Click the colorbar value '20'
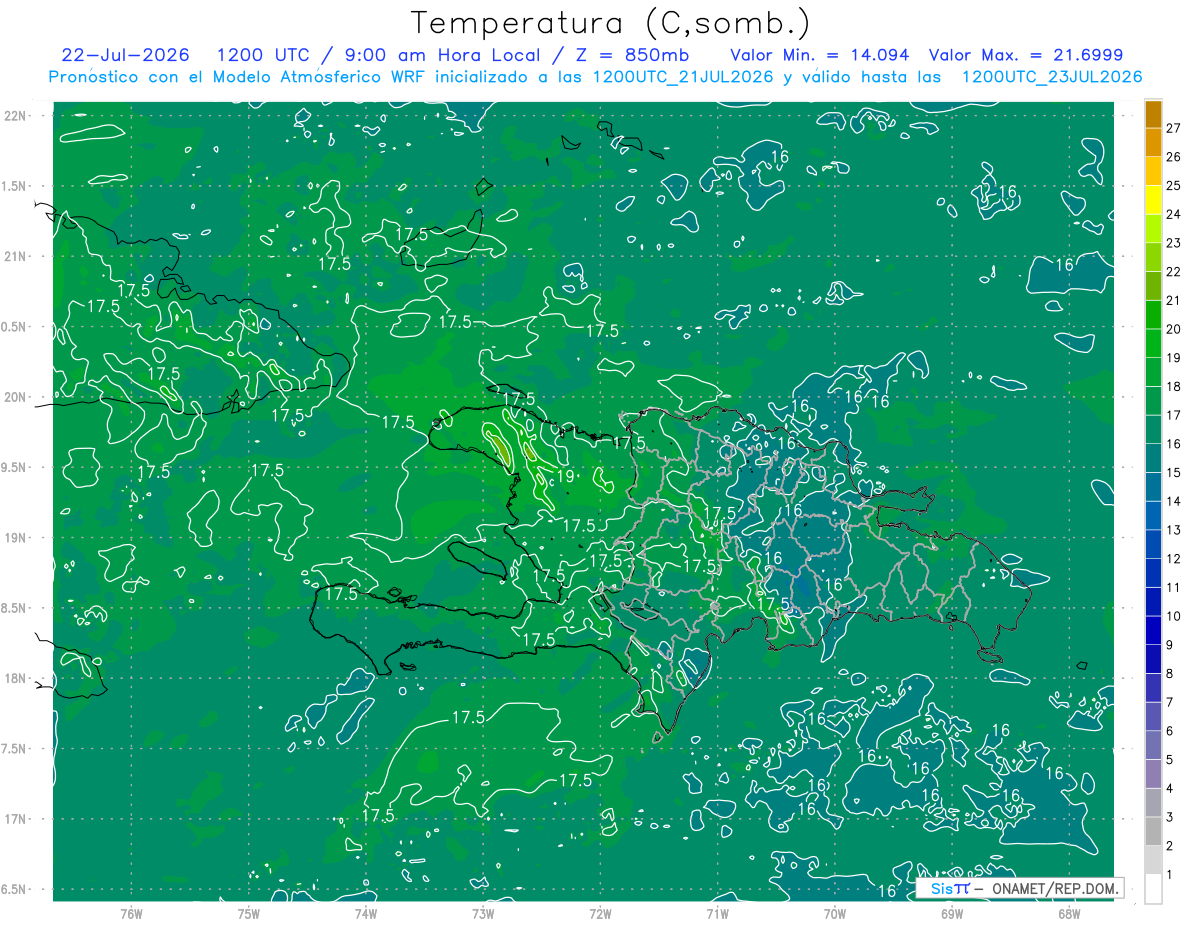Image resolution: width=1200 pixels, height=927 pixels. pos(1174,329)
